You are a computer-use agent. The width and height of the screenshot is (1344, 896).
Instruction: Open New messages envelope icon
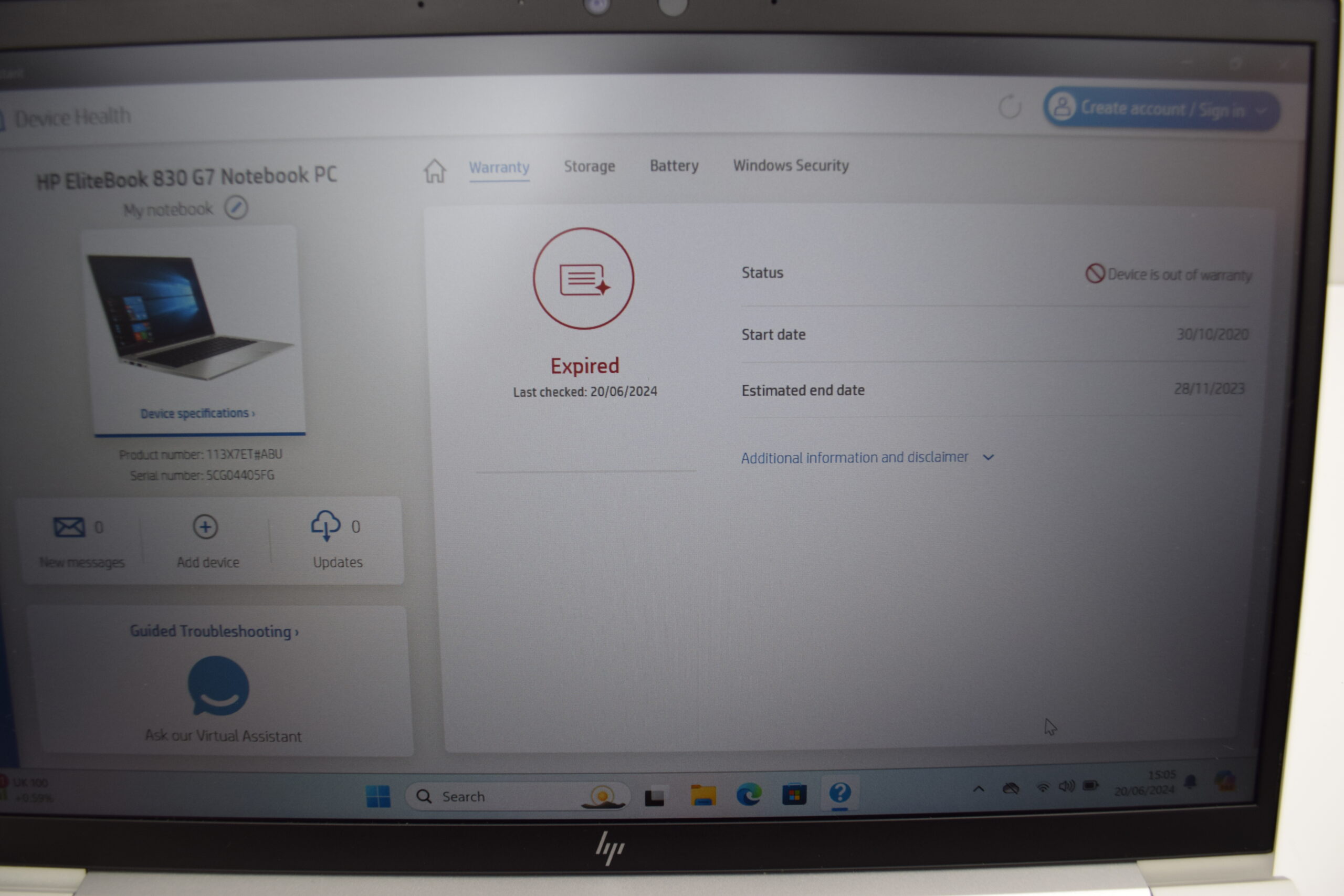tap(69, 527)
